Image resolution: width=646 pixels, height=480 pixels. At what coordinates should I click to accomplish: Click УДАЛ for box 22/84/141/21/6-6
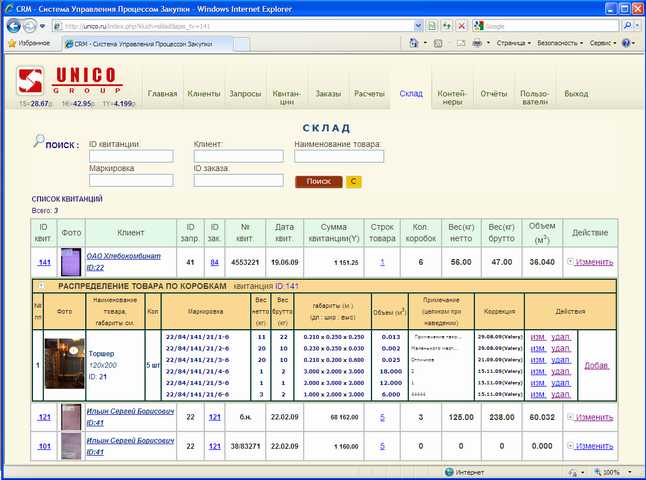561,395
